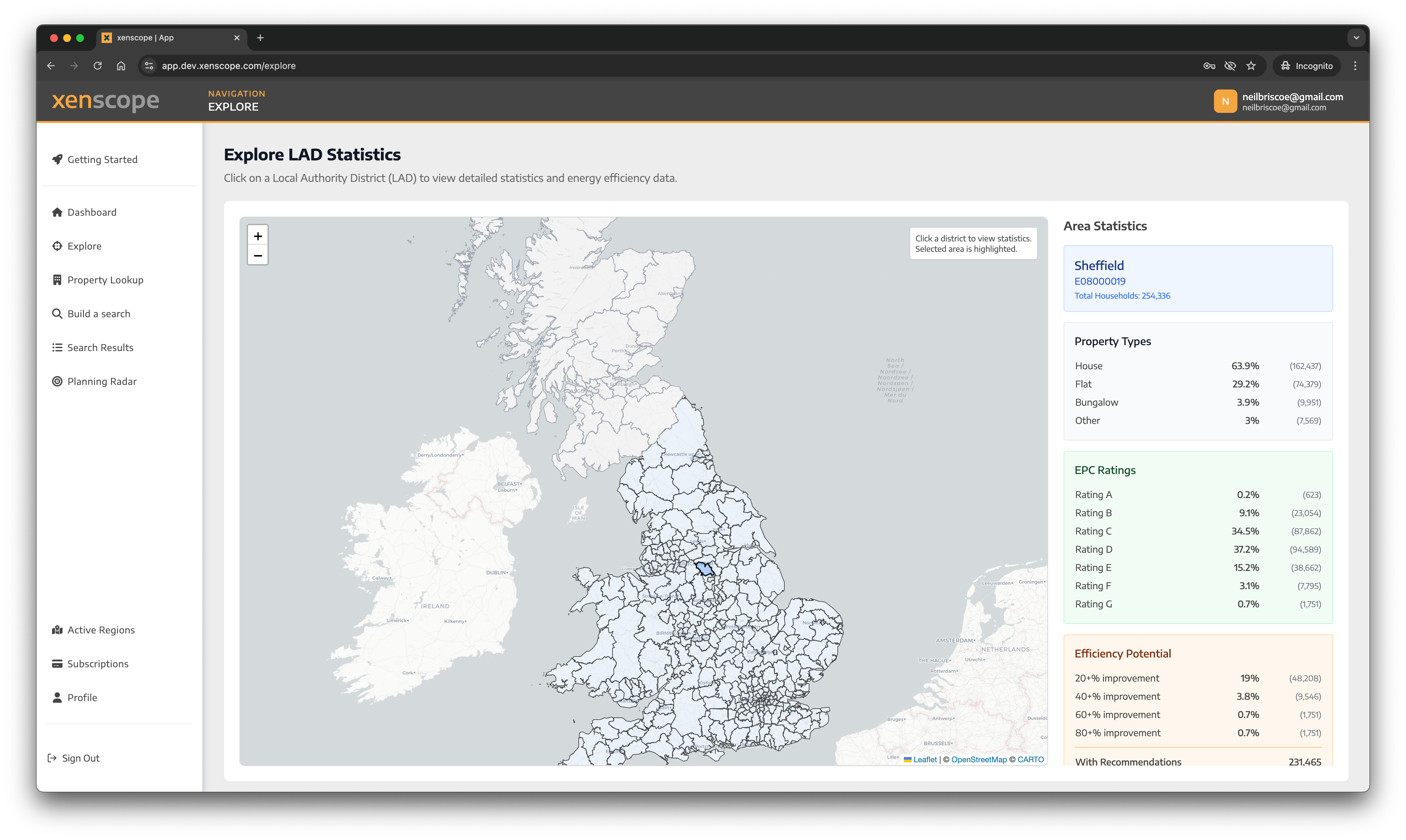
Task: Click the 40+% improvement row
Action: point(1198,696)
